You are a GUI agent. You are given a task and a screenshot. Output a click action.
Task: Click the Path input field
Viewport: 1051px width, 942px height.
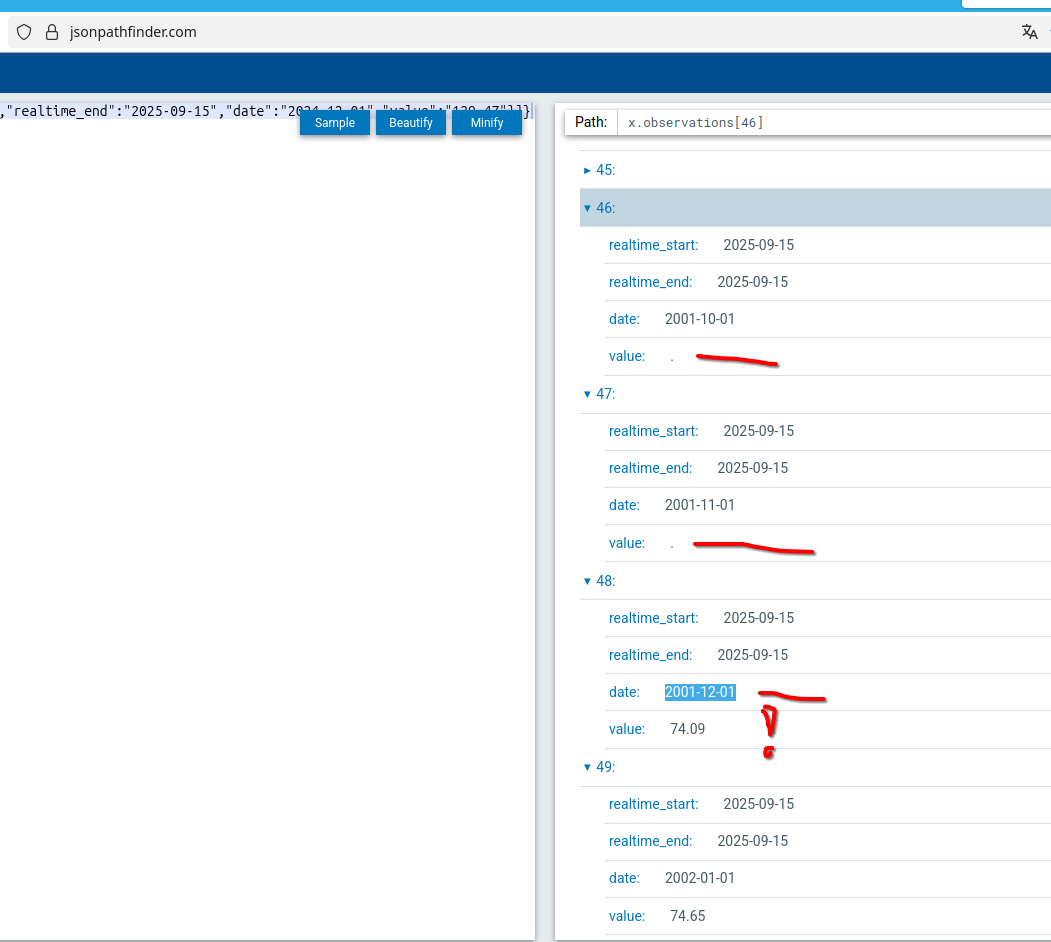(830, 122)
